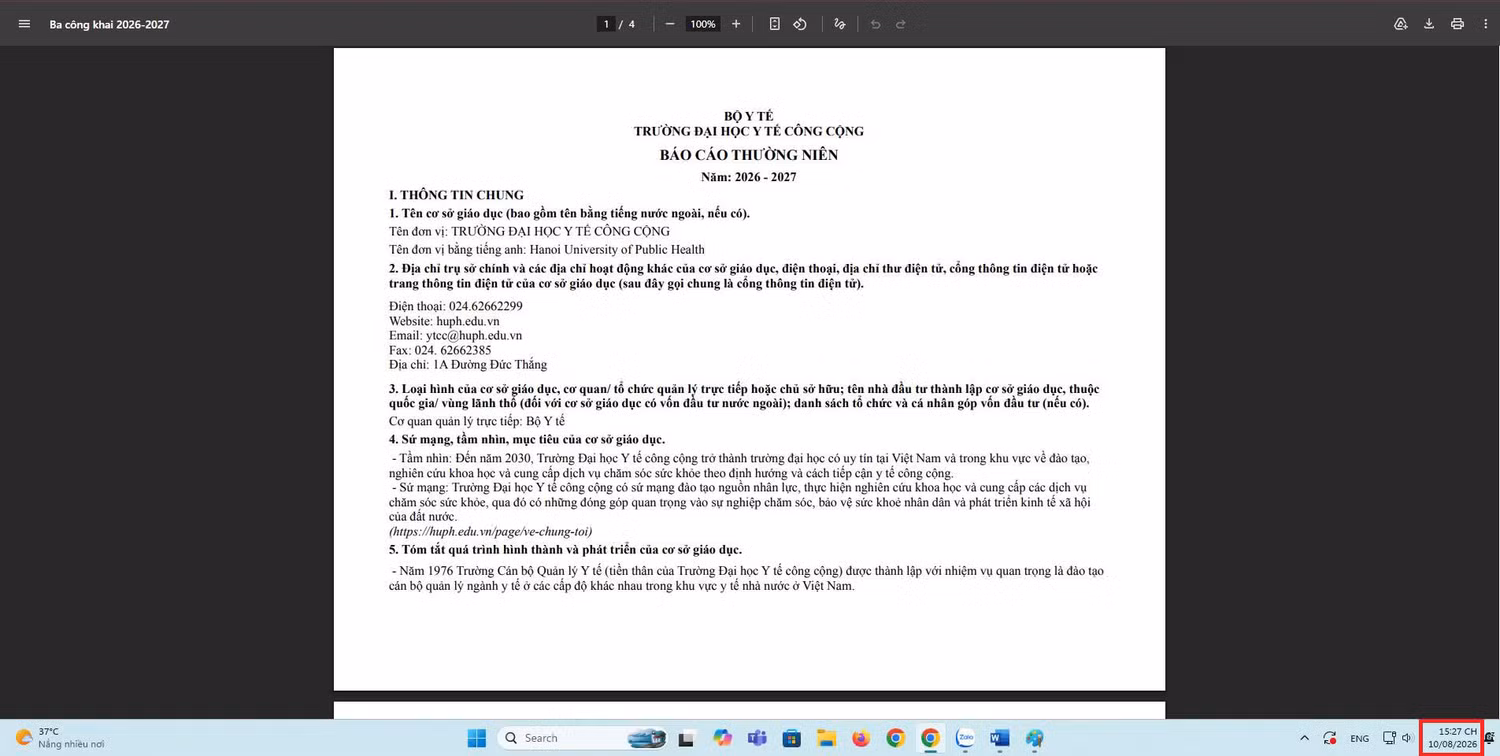Click the text Website: huph.edu.vn

444,321
